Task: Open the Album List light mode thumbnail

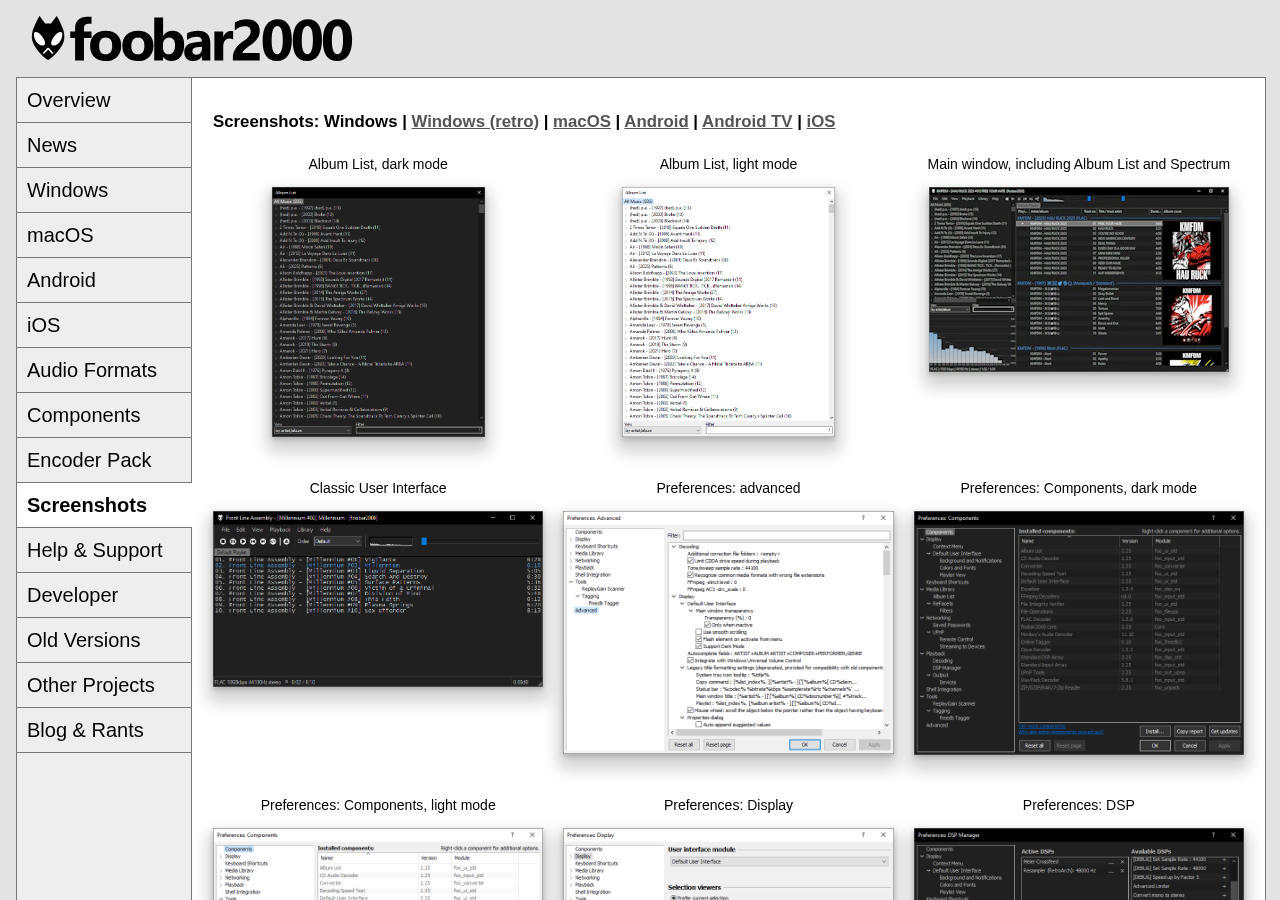Action: pyautogui.click(x=728, y=312)
